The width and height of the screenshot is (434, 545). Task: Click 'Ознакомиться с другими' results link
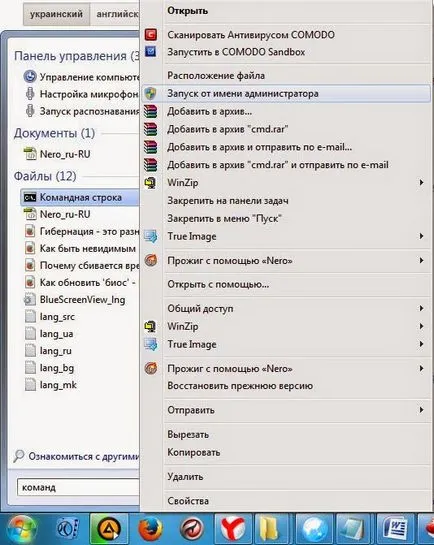point(84,456)
